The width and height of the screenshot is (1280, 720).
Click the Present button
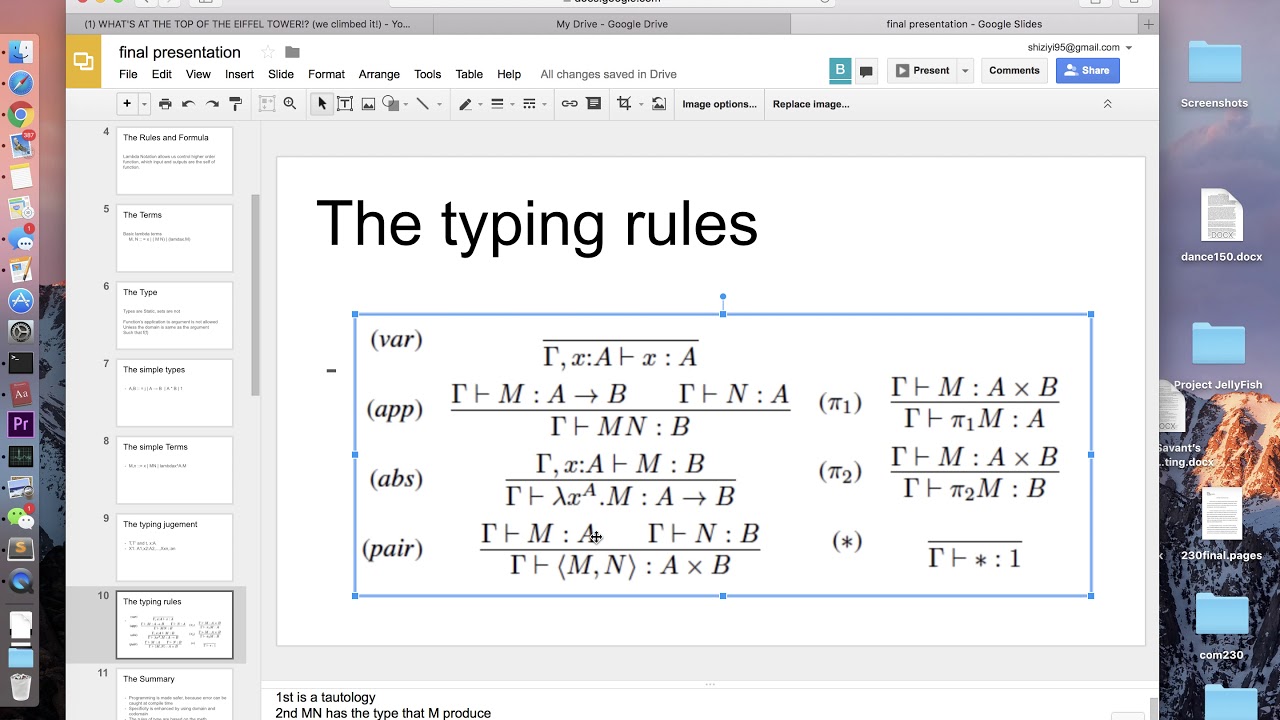[x=922, y=70]
